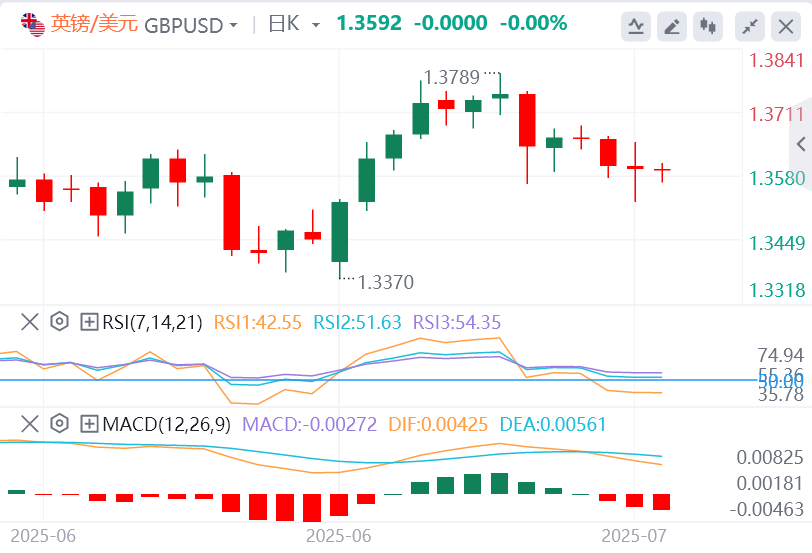Click the 0.00825 MACD axis label
Image resolution: width=812 pixels, height=553 pixels.
click(770, 457)
